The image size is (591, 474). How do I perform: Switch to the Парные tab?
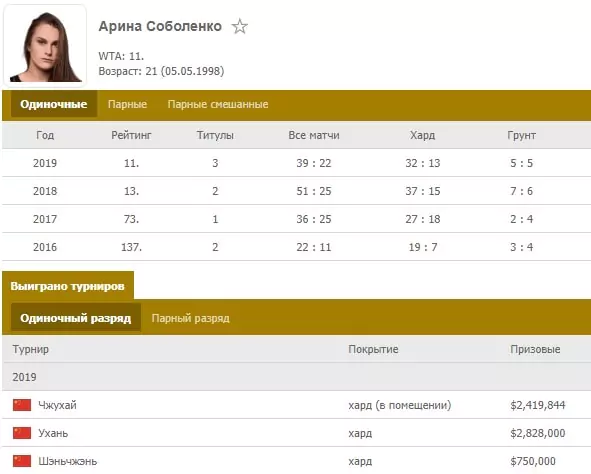(x=127, y=104)
